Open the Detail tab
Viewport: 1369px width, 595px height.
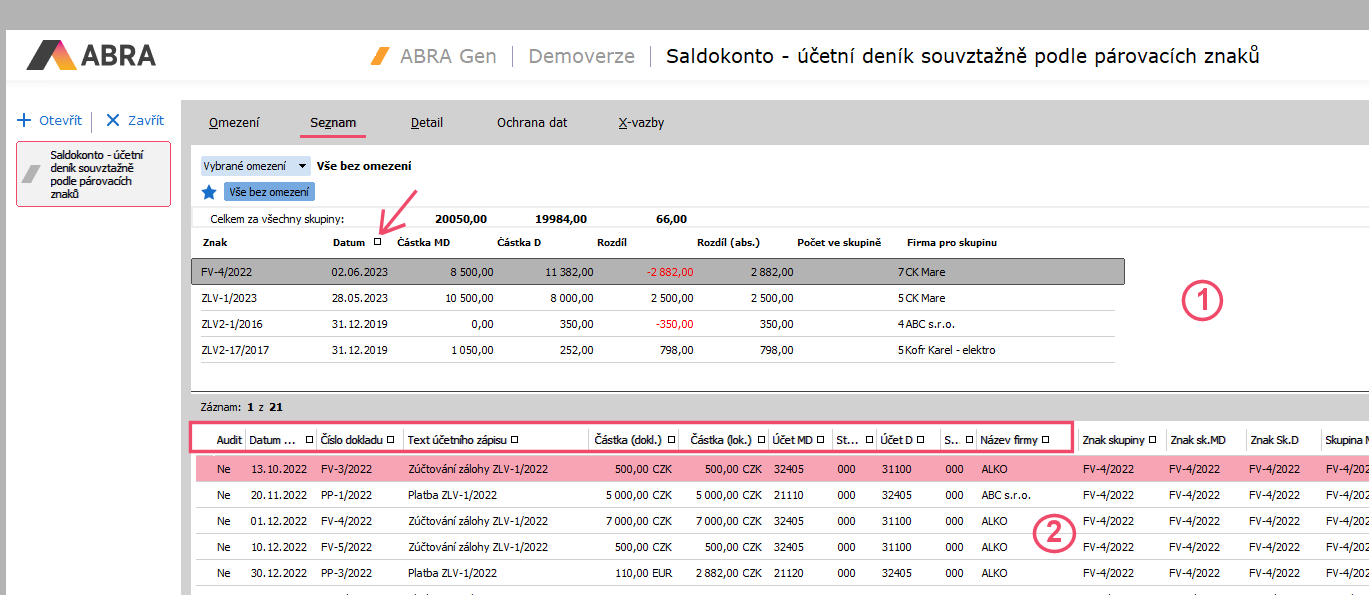click(426, 123)
